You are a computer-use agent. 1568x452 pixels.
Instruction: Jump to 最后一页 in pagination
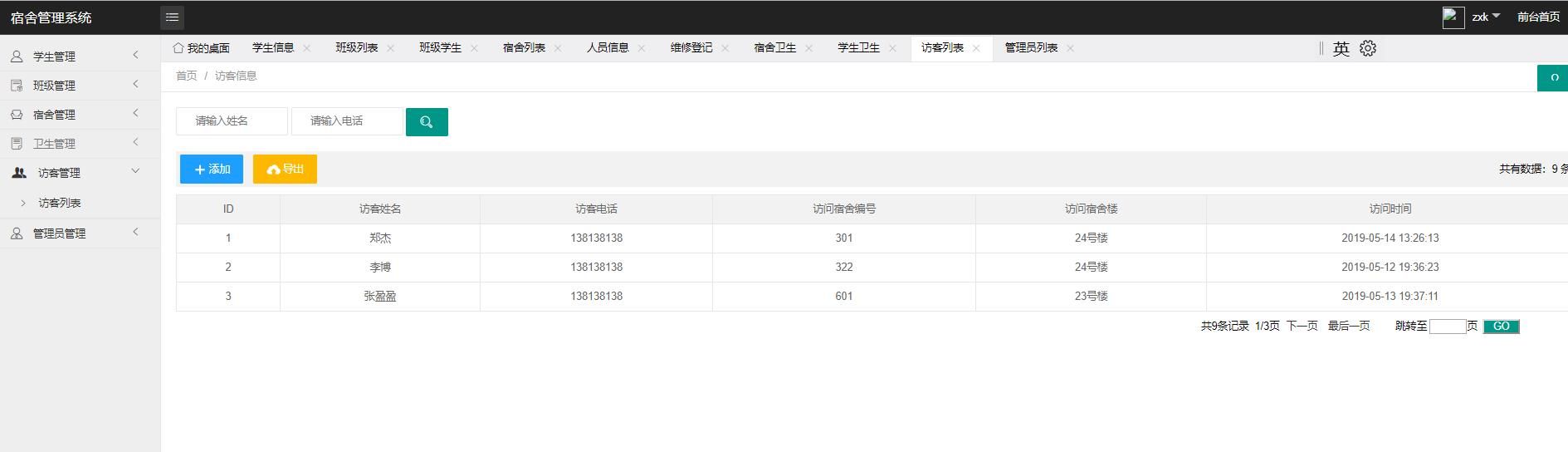[x=1349, y=326]
